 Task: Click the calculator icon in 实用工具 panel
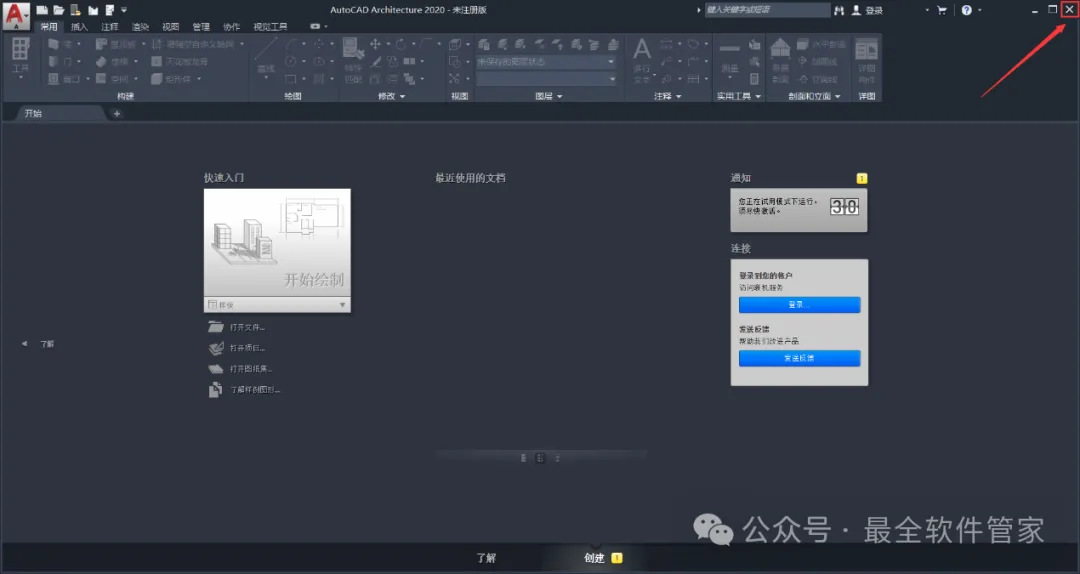click(x=755, y=79)
